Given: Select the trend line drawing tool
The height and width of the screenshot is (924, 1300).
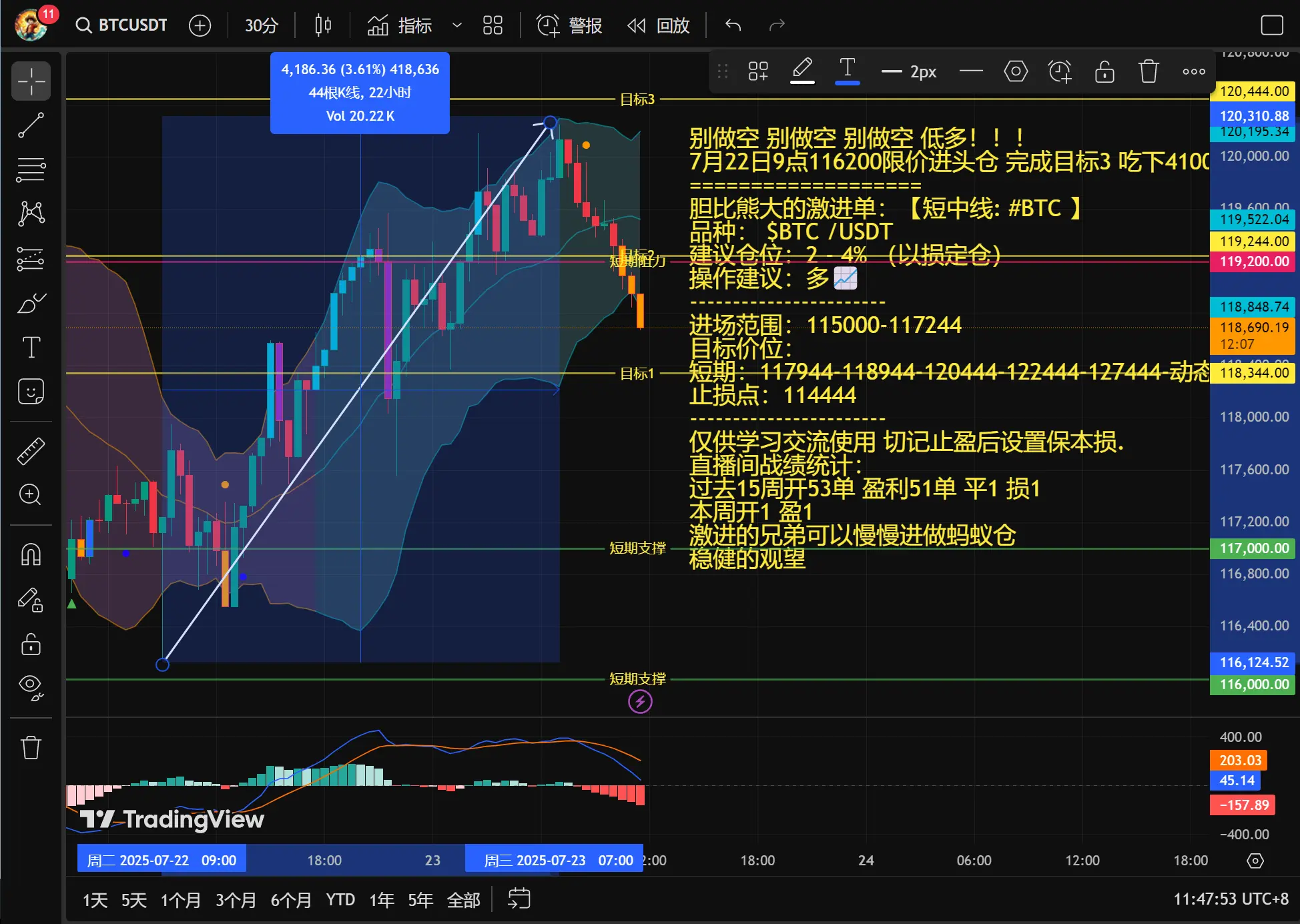Looking at the screenshot, I should pyautogui.click(x=31, y=125).
